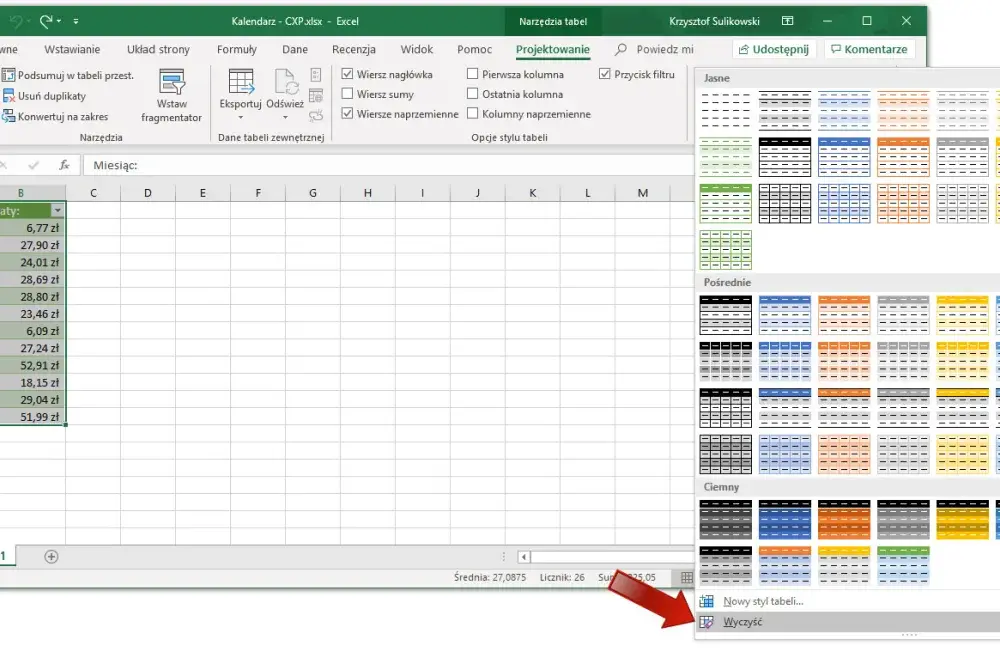
Task: Open the Układ strony tab
Action: [x=158, y=49]
